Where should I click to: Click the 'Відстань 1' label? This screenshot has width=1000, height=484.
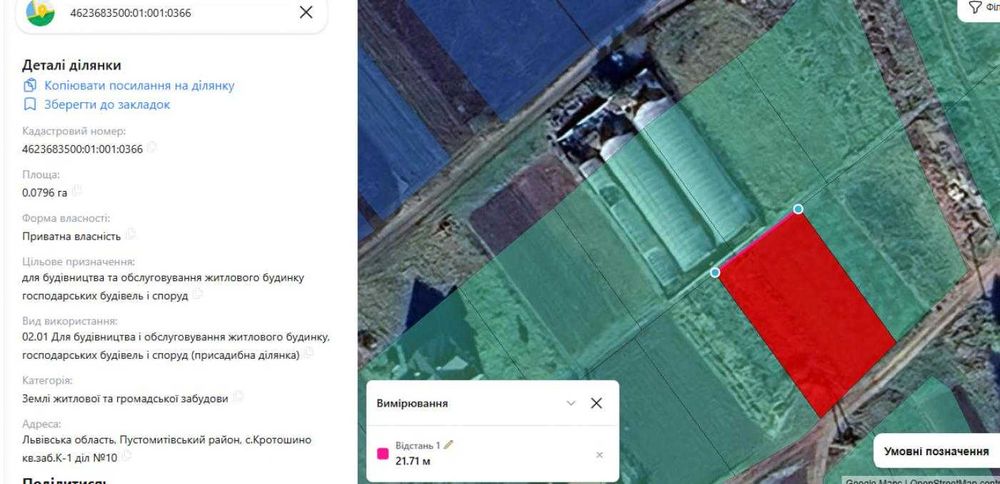point(418,445)
